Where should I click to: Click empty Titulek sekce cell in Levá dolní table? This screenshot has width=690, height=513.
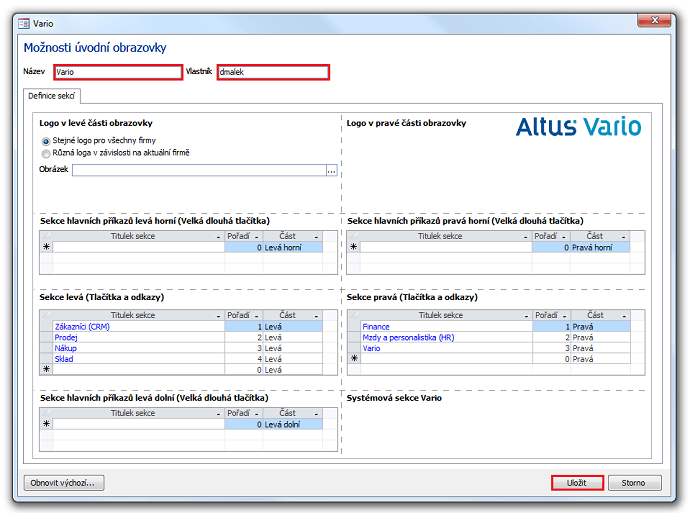point(139,424)
